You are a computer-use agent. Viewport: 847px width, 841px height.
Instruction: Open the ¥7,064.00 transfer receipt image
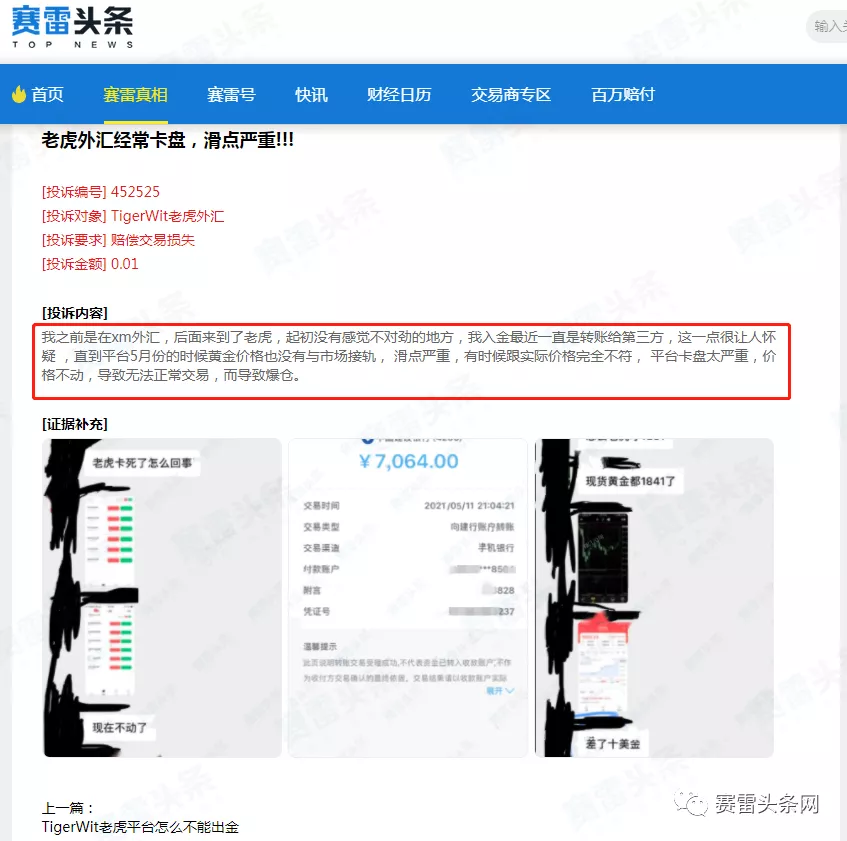point(408,598)
